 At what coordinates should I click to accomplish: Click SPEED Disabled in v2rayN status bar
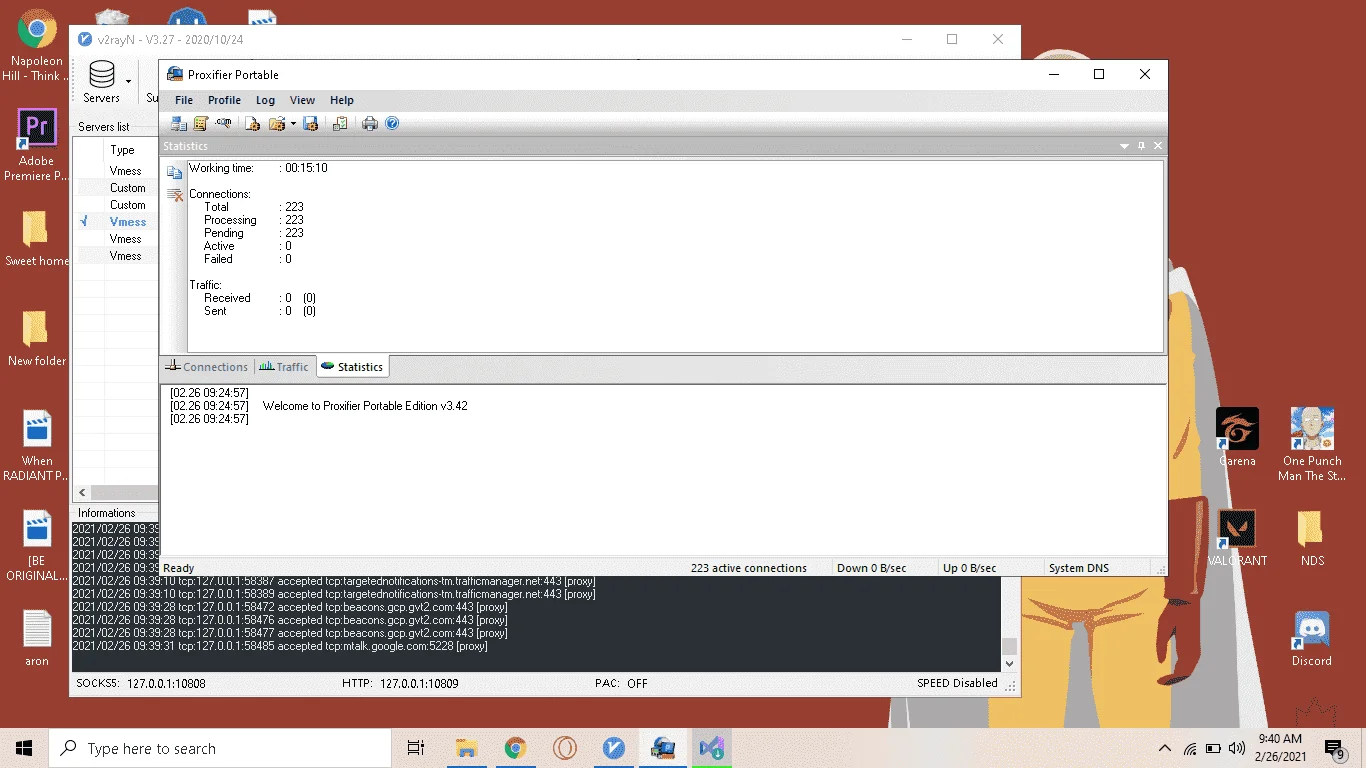(957, 684)
